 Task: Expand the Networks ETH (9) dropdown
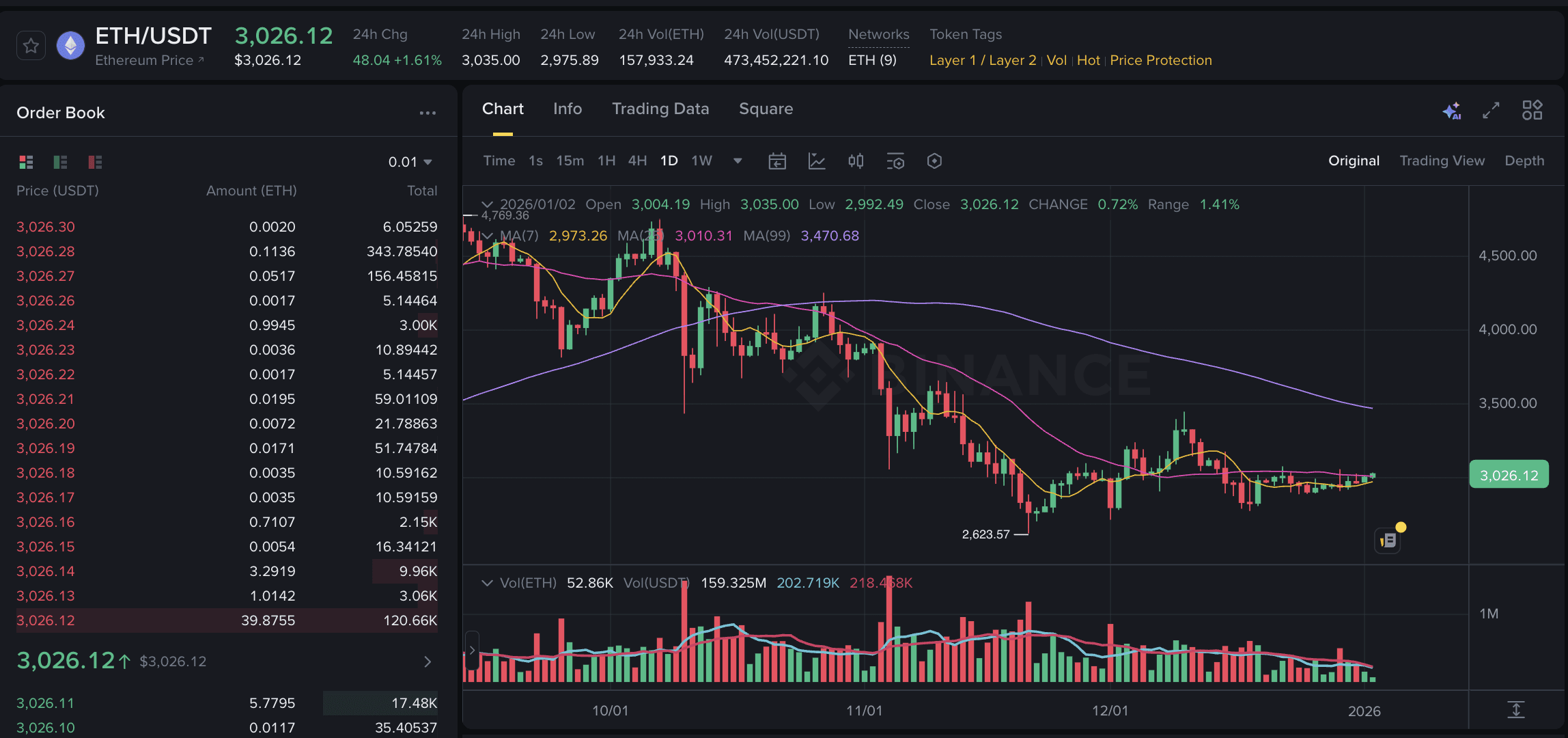[873, 60]
